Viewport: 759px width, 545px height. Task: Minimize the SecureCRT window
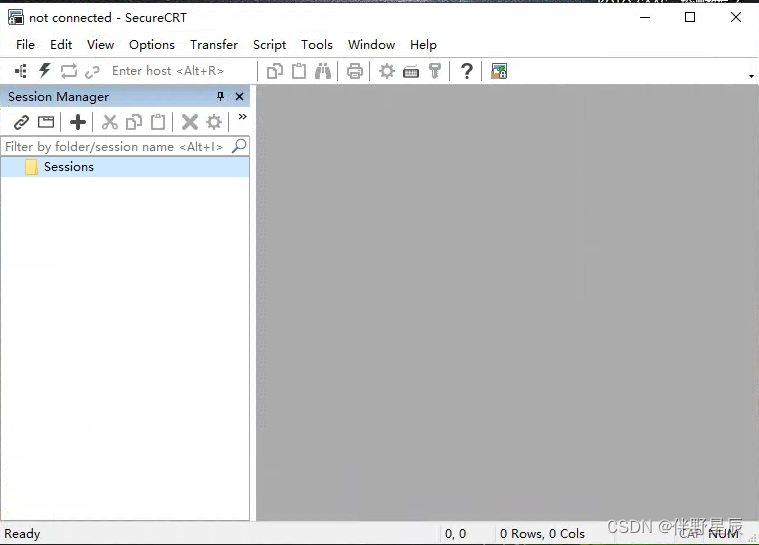[645, 17]
